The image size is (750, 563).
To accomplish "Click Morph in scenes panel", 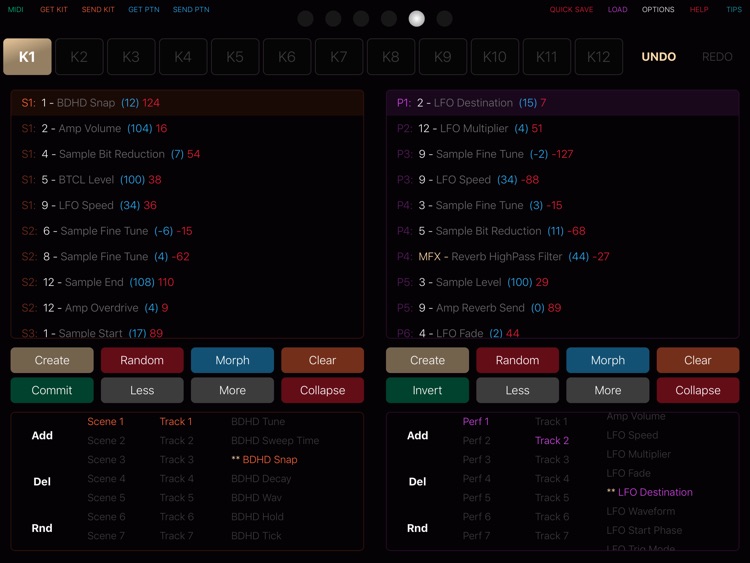I will tap(232, 360).
